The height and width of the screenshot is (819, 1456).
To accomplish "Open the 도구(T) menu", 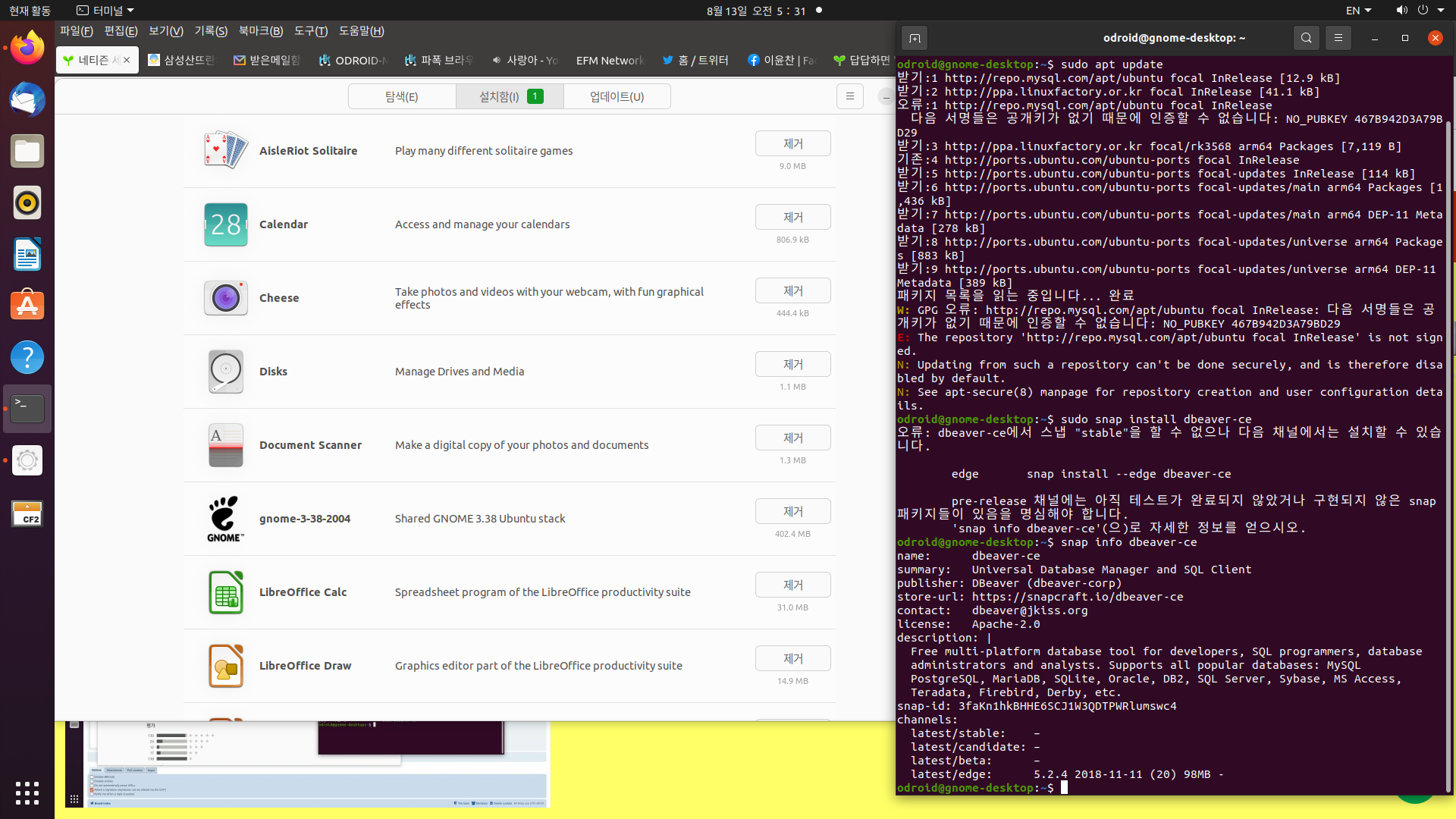I will pyautogui.click(x=311, y=31).
